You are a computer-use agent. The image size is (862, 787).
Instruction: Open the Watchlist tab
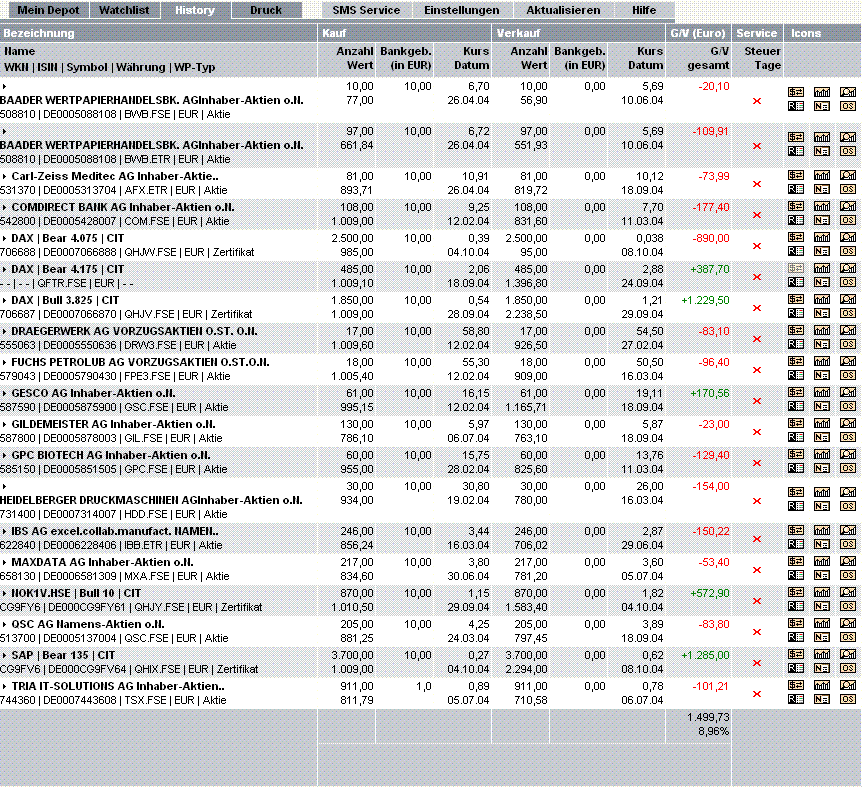click(124, 10)
